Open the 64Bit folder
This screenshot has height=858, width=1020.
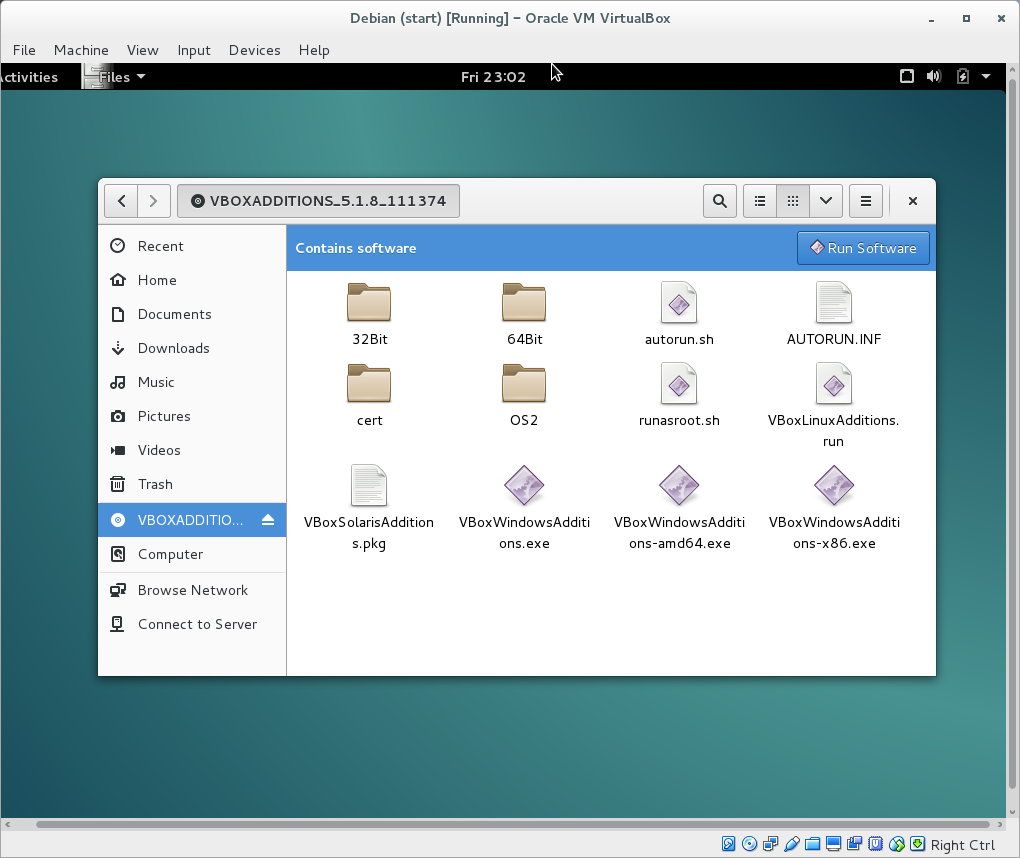pyautogui.click(x=524, y=314)
